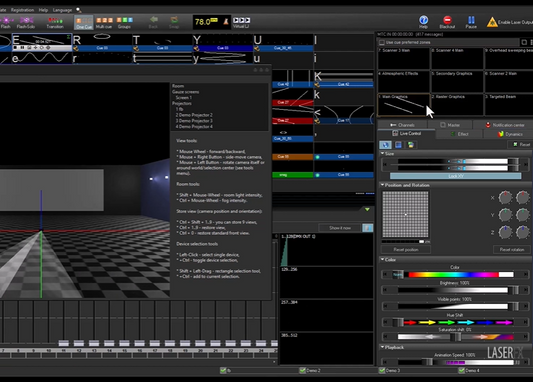Collapse the Color section

(382, 259)
